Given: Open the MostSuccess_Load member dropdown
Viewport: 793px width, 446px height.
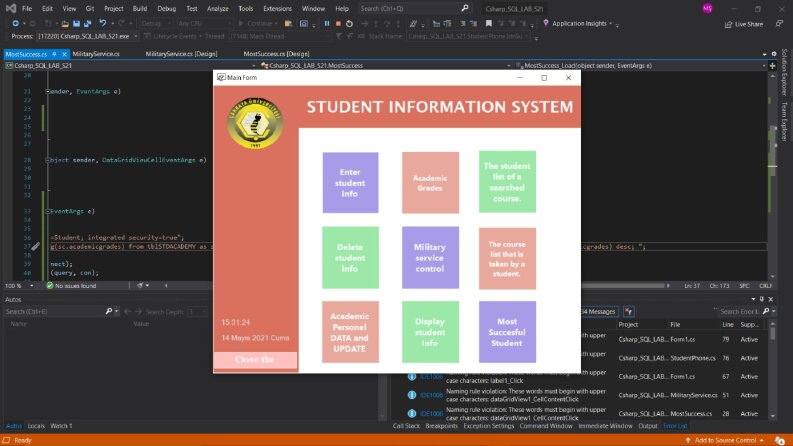Looking at the screenshot, I should click(x=640, y=65).
